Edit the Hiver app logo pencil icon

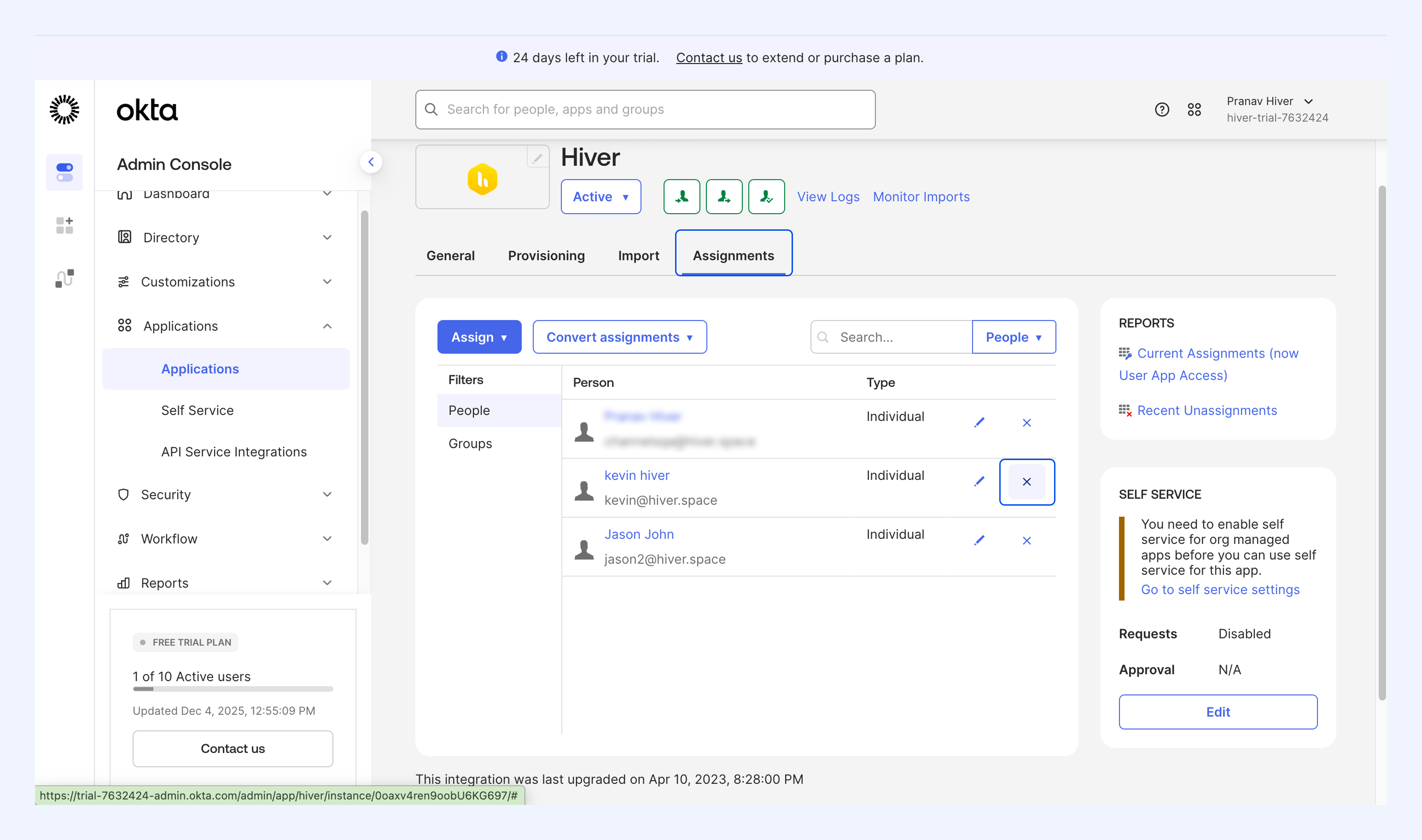pos(537,157)
